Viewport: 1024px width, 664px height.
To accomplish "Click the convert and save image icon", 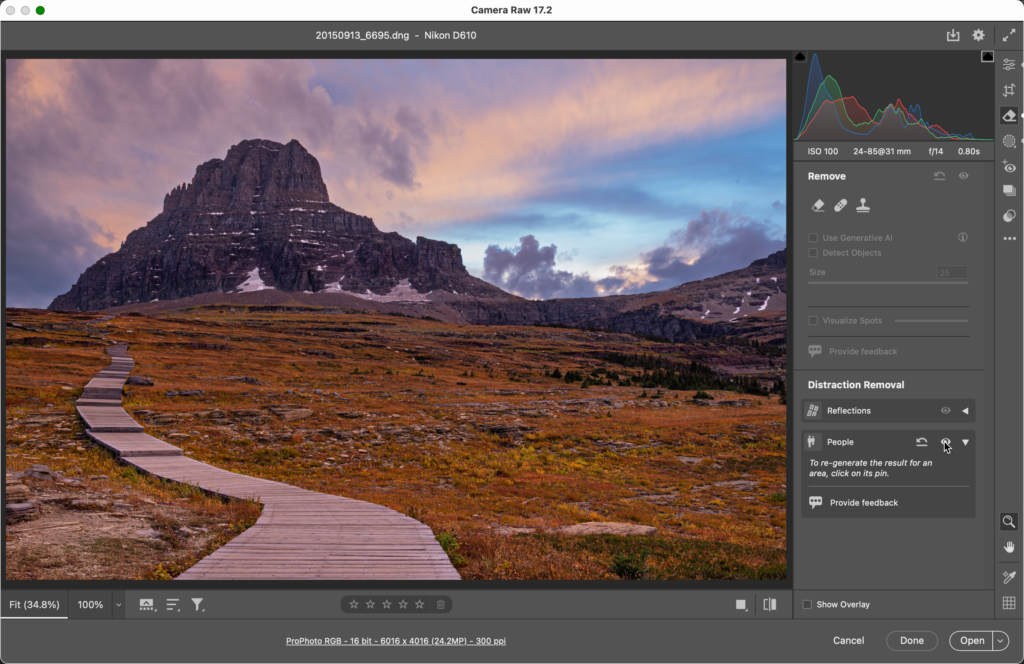I will pos(953,35).
